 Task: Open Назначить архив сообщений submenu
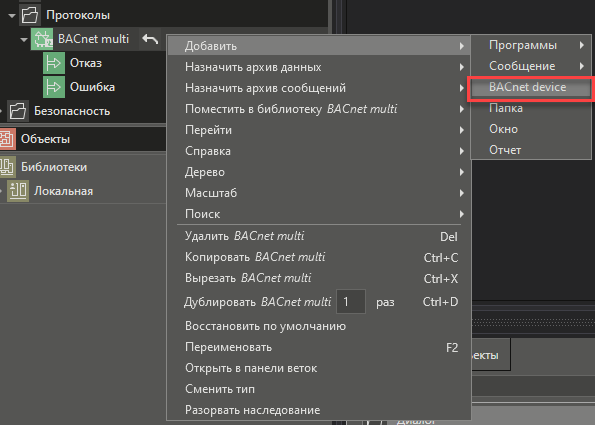tap(319, 88)
